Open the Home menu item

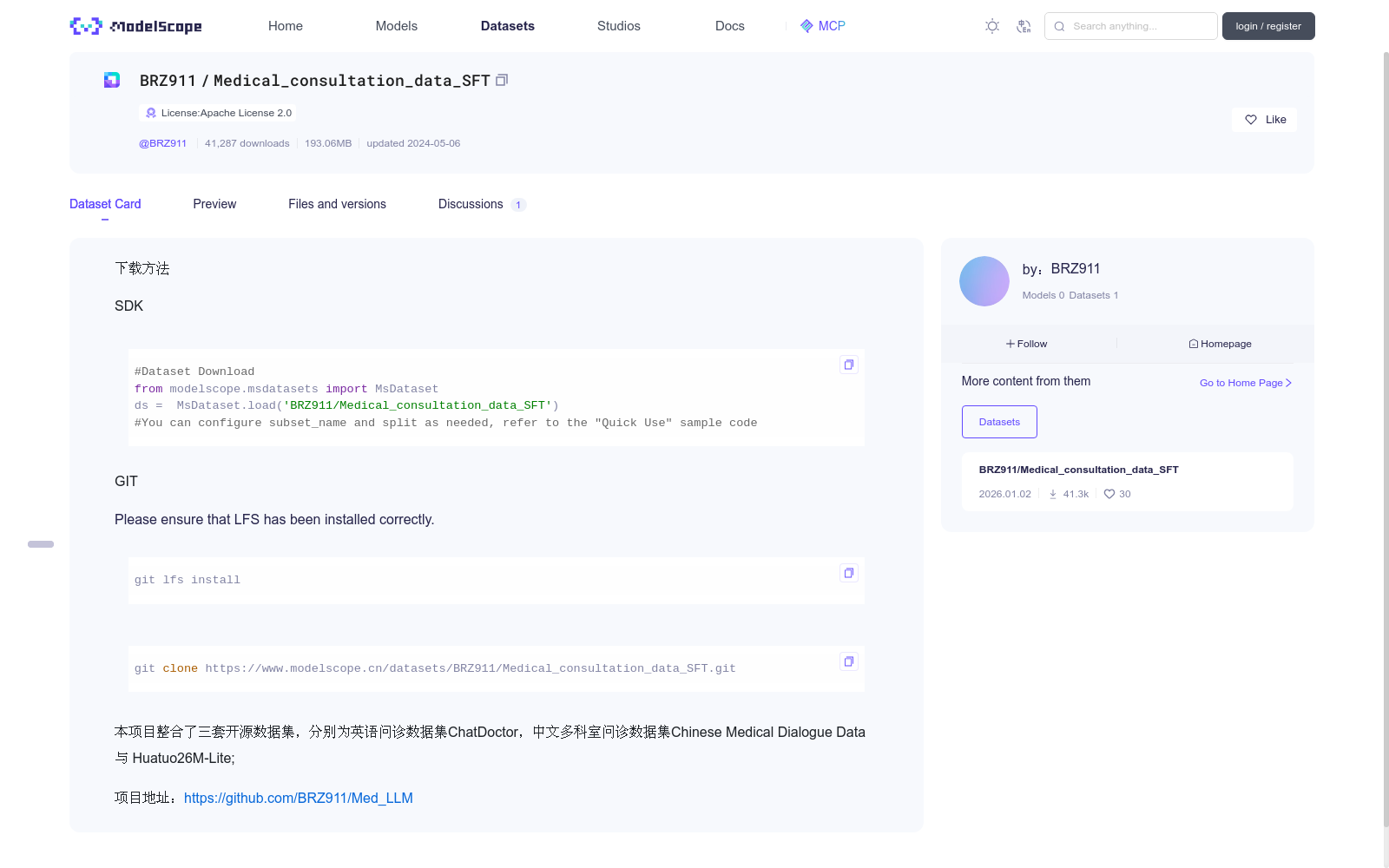[x=286, y=26]
